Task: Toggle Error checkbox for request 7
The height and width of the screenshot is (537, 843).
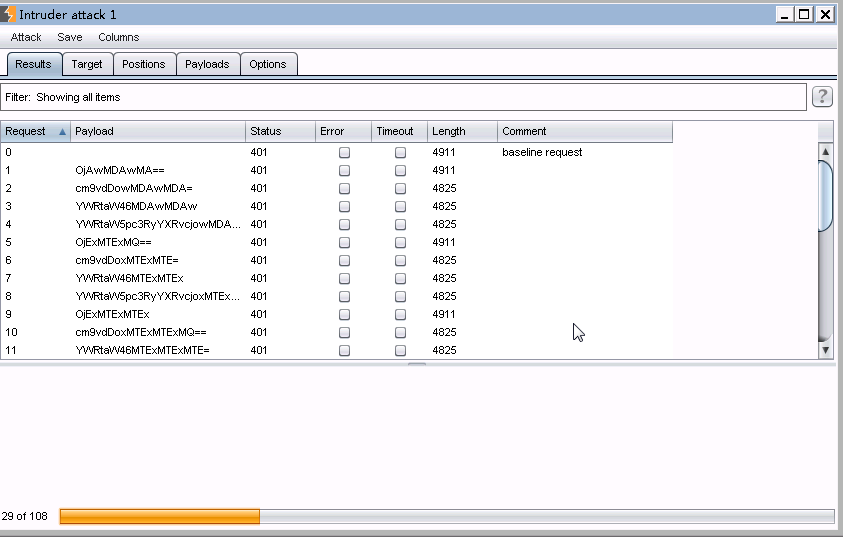Action: [x=345, y=278]
